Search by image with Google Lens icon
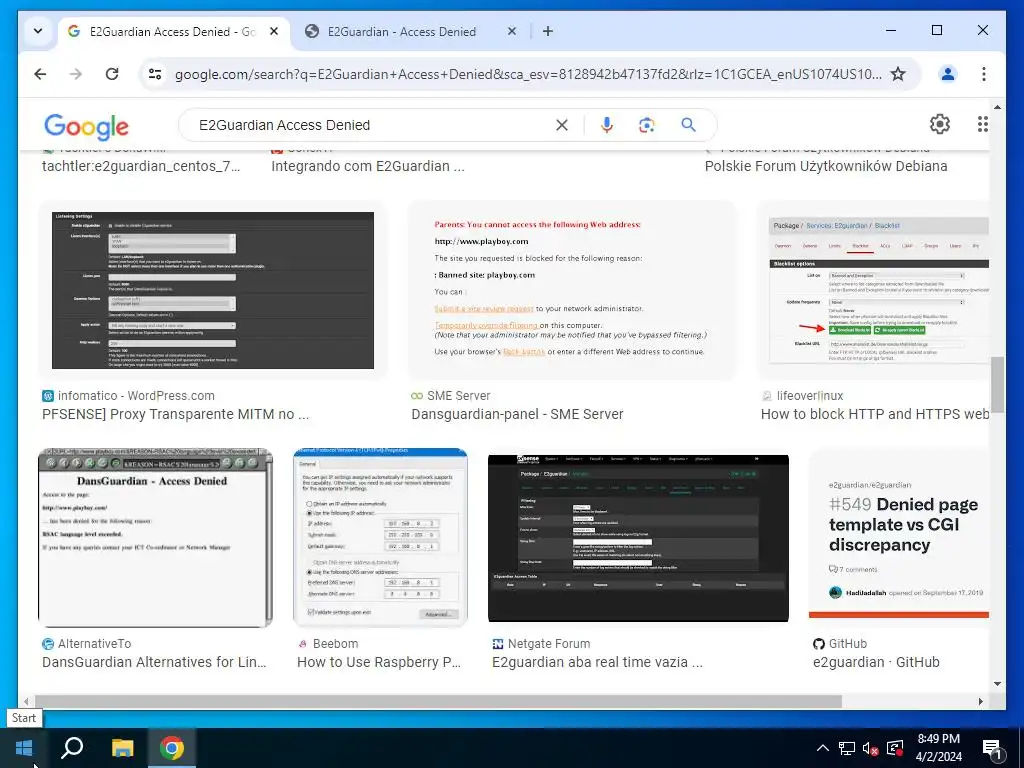Screen dimensions: 1024x768 click(x=647, y=125)
